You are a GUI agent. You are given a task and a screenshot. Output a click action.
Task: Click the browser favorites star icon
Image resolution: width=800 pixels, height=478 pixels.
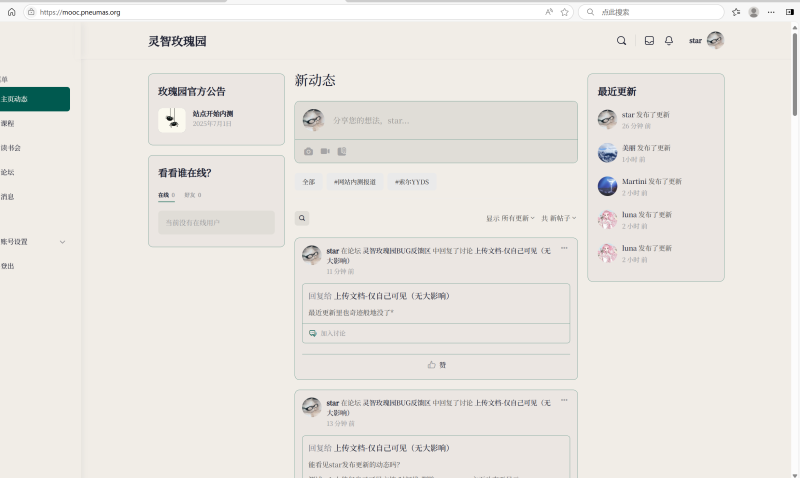[x=565, y=12]
